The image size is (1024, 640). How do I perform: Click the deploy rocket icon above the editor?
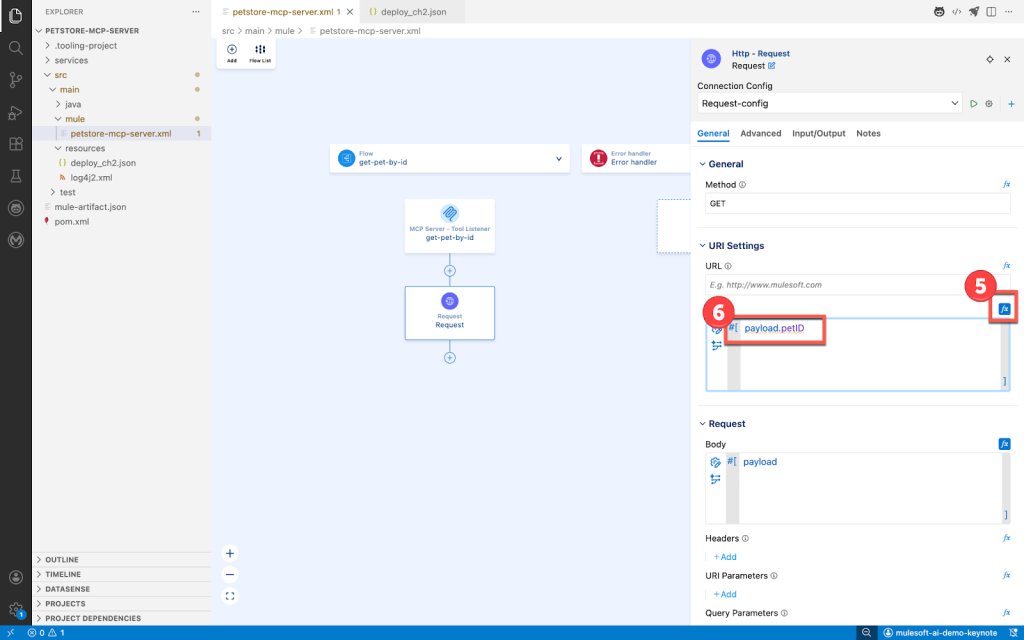(974, 11)
